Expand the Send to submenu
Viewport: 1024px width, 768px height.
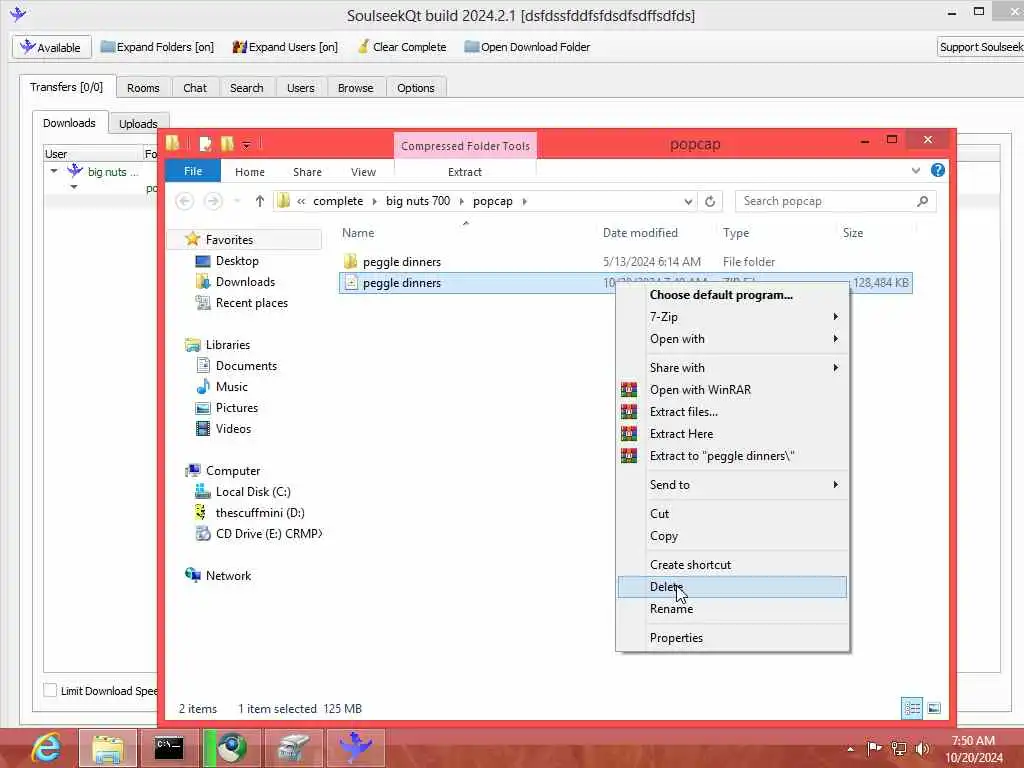[x=731, y=485]
